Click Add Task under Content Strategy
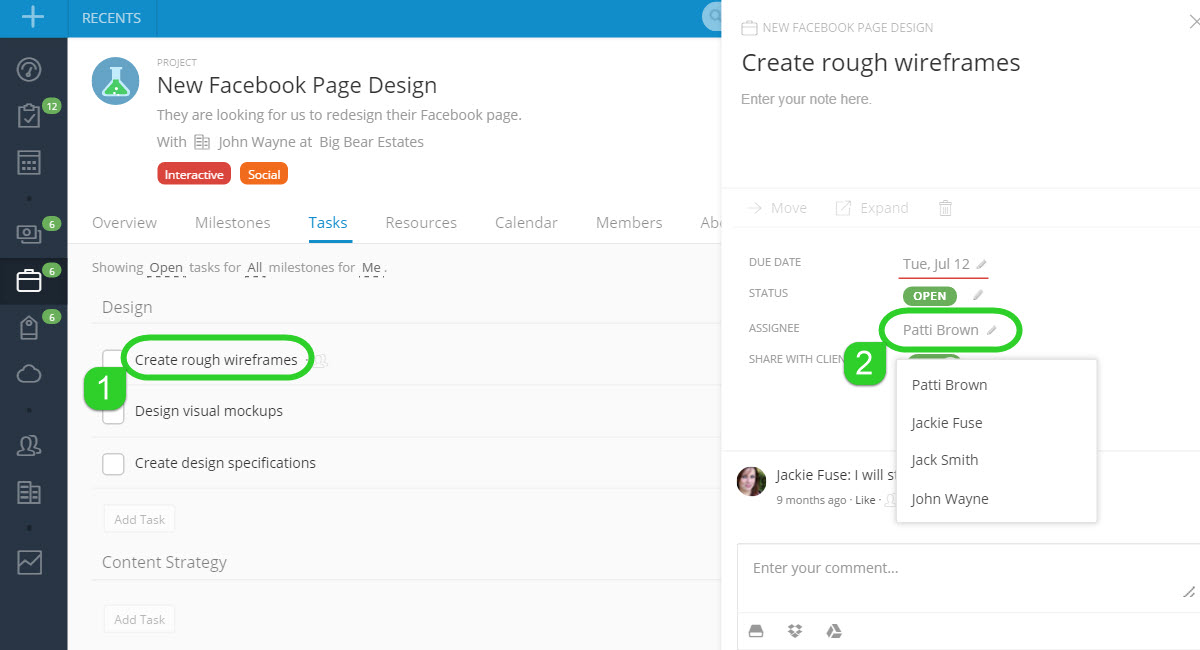This screenshot has width=1200, height=650. coord(139,619)
